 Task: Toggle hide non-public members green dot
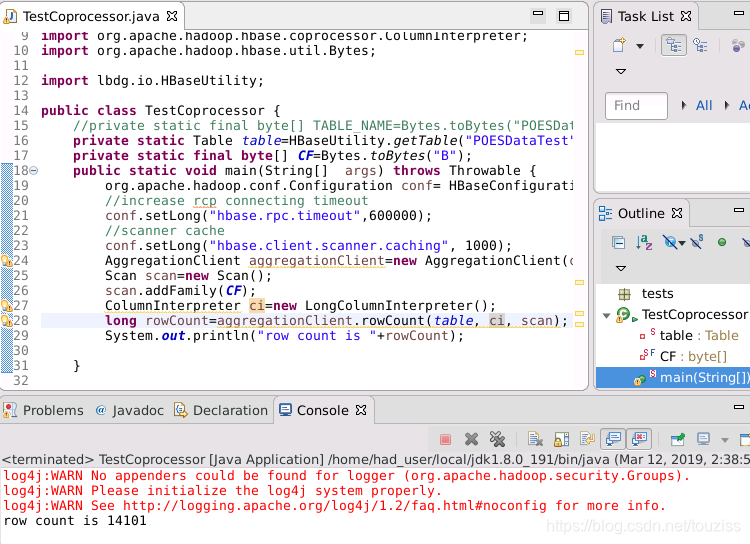tap(722, 243)
